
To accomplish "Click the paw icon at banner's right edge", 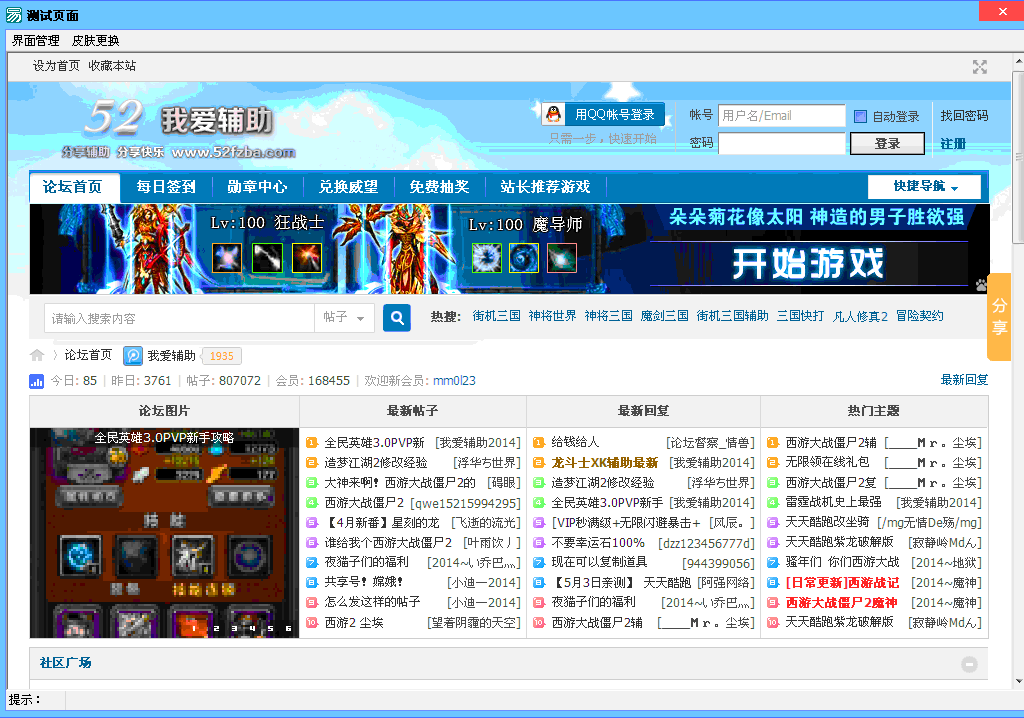I will (x=982, y=285).
